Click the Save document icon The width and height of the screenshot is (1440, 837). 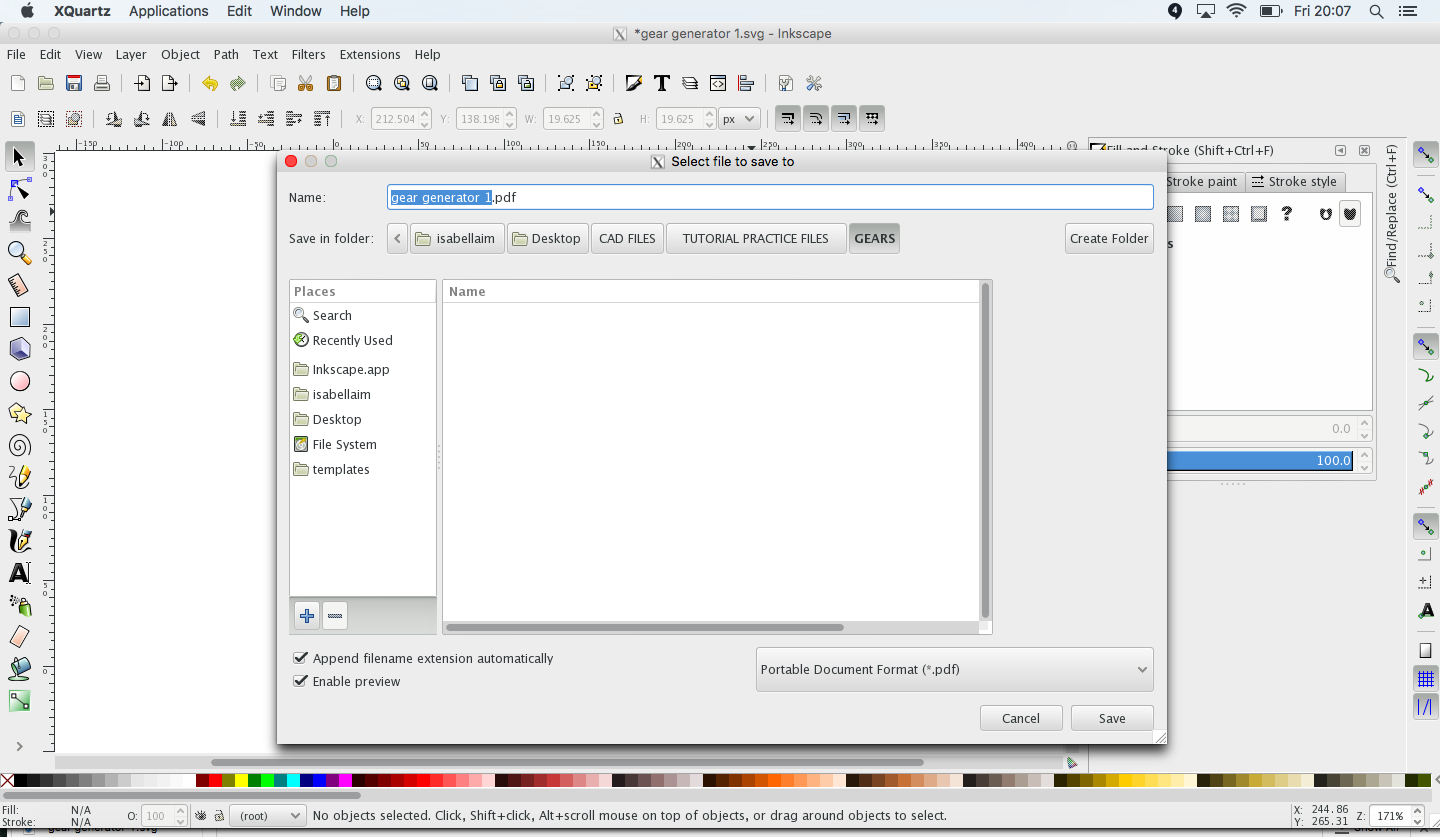74,83
